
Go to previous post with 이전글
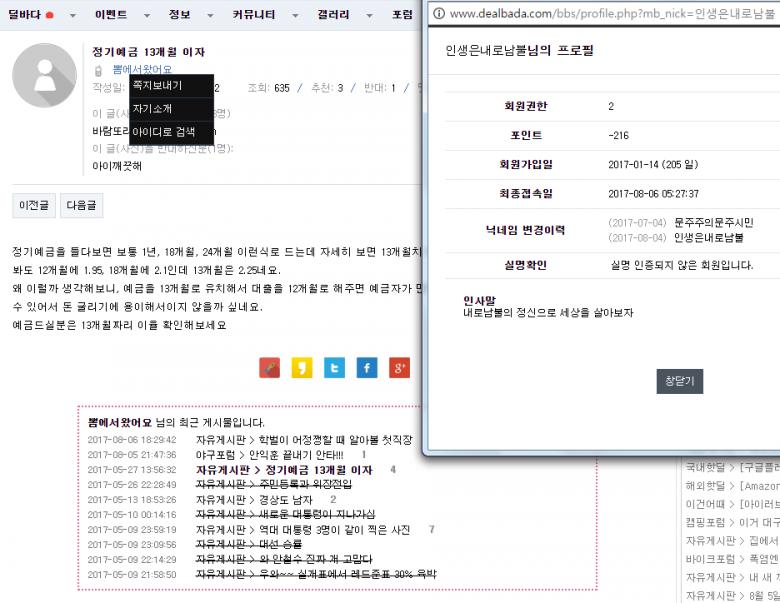pos(33,205)
